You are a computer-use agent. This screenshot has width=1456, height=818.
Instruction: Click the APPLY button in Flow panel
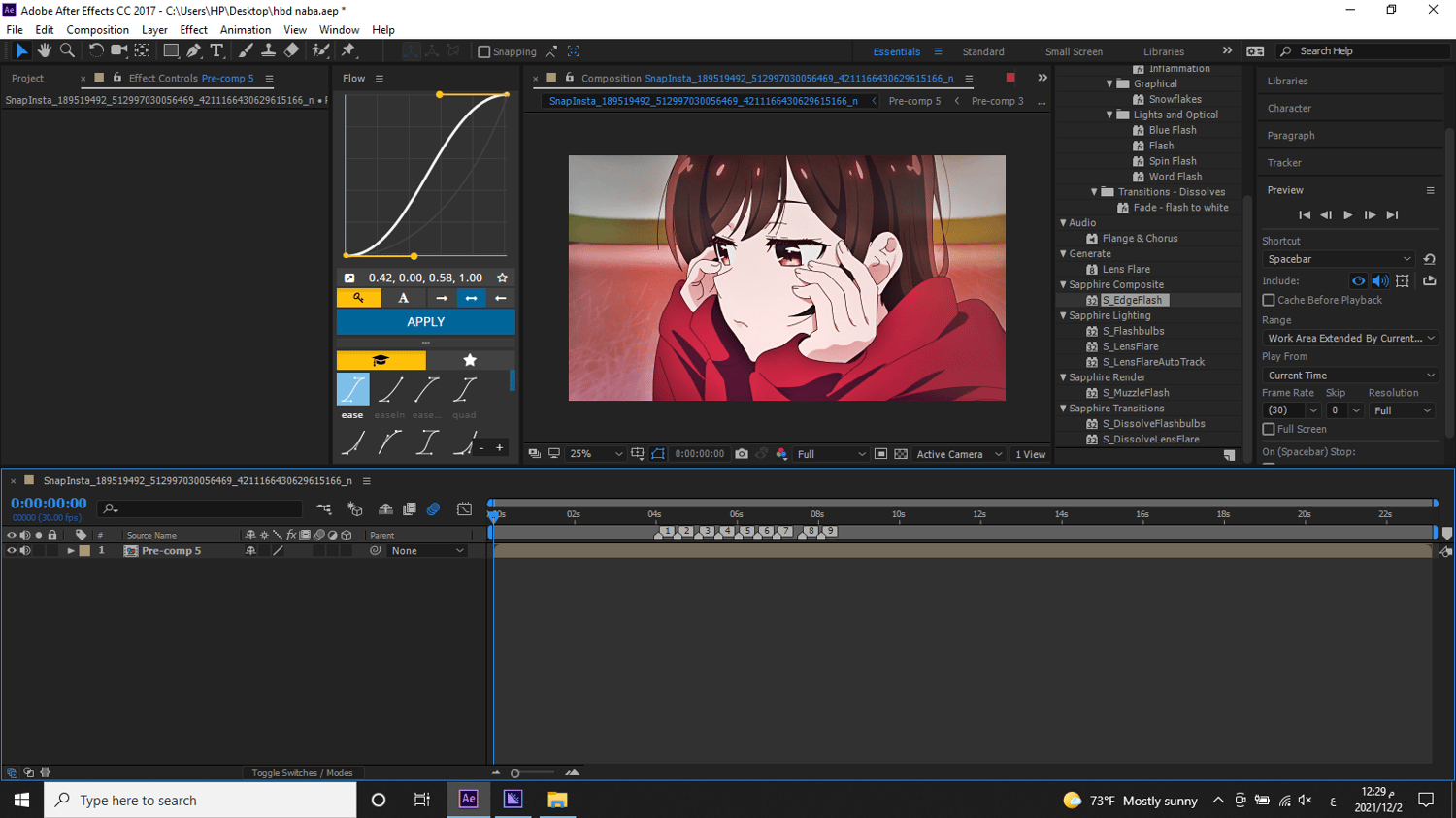426,321
